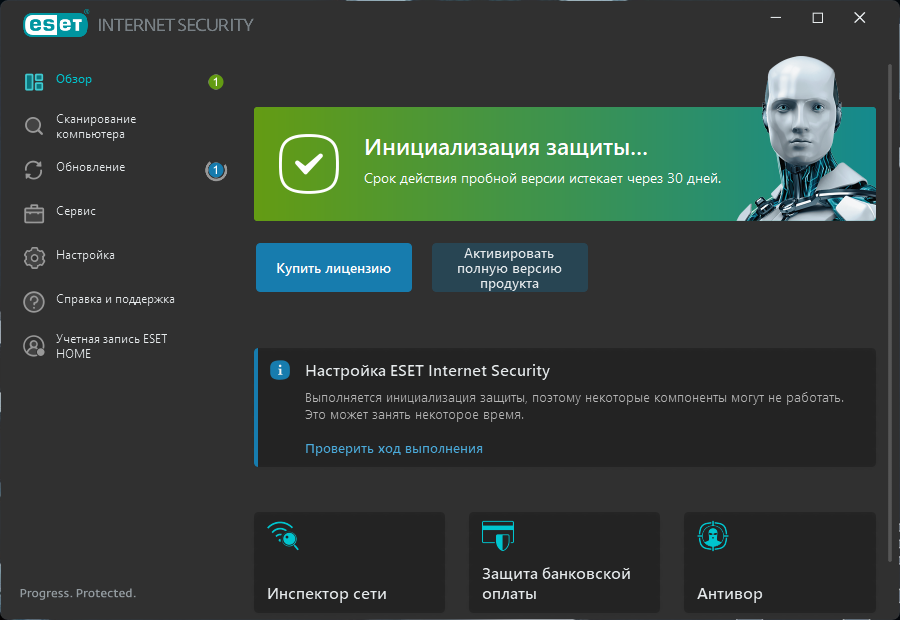Click the green notification badge by Обзор

(216, 82)
